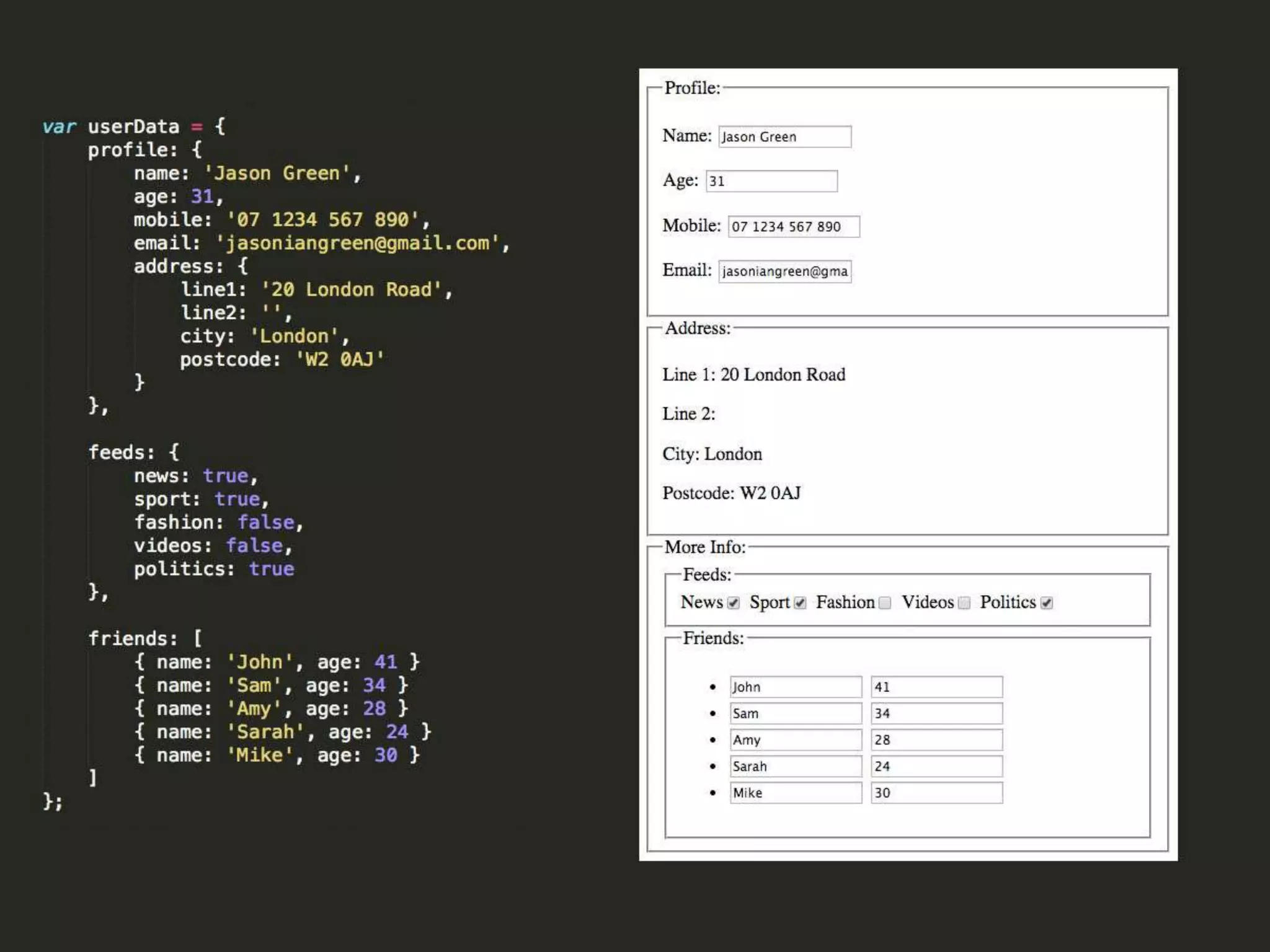The width and height of the screenshot is (1270, 952).
Task: Check the Videos feed checkbox
Action: point(964,603)
